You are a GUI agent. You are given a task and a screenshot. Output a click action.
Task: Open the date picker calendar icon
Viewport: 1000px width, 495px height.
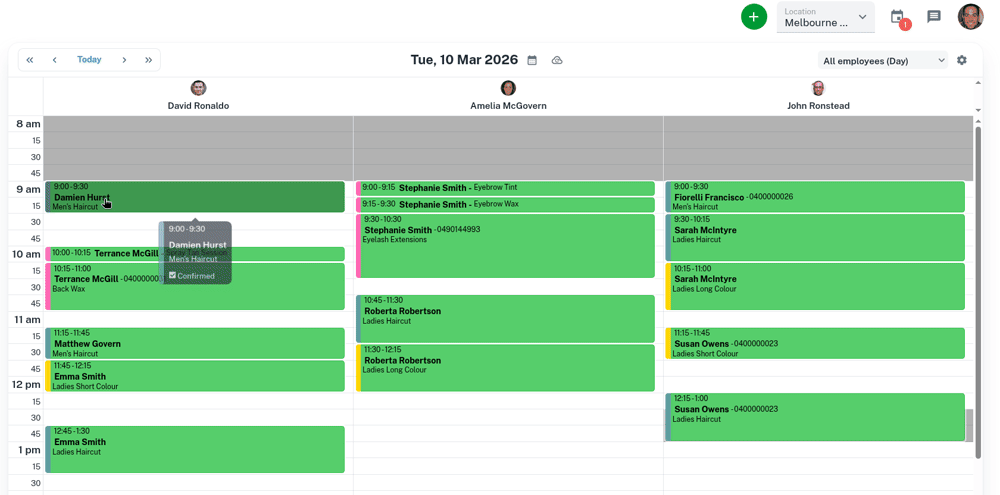[x=532, y=61]
